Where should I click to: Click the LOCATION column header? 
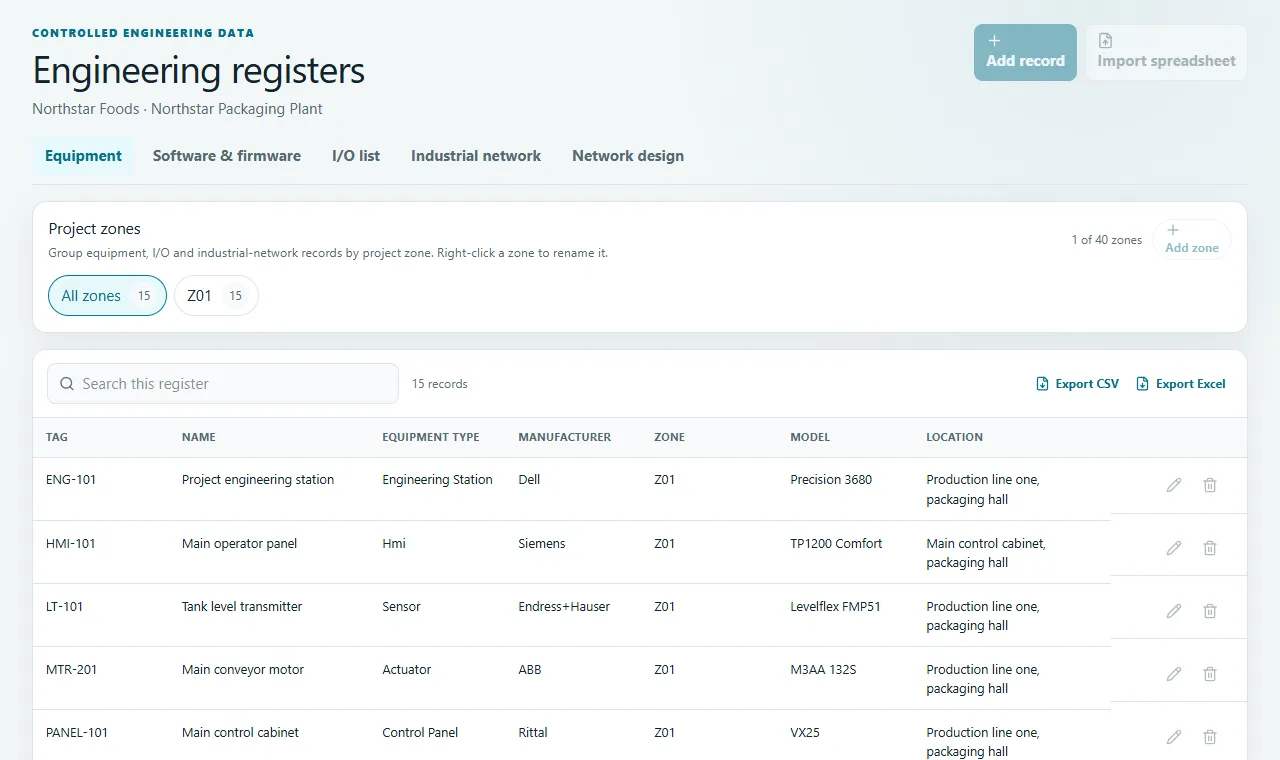click(955, 437)
